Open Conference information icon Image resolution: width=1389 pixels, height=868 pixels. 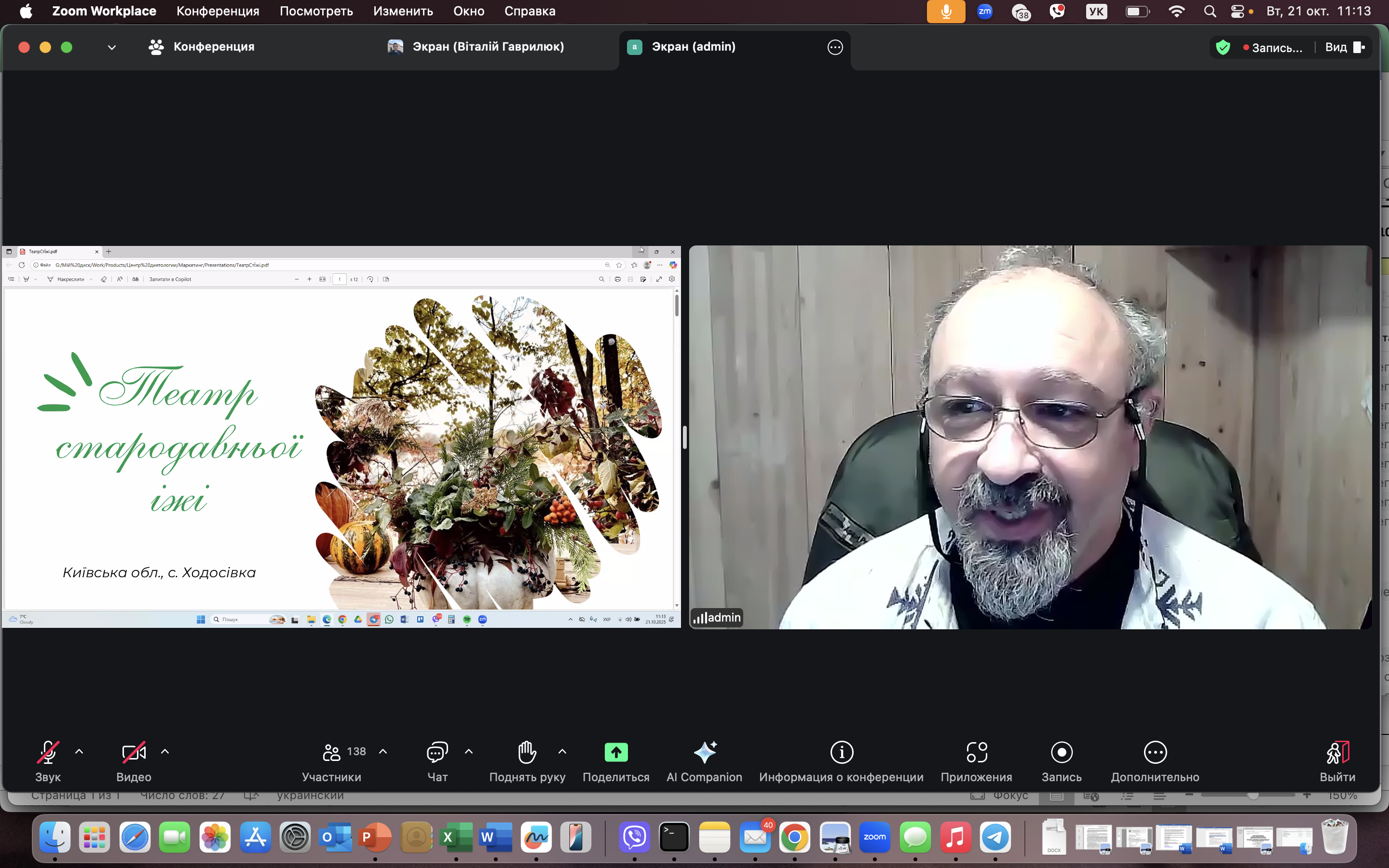tap(842, 752)
